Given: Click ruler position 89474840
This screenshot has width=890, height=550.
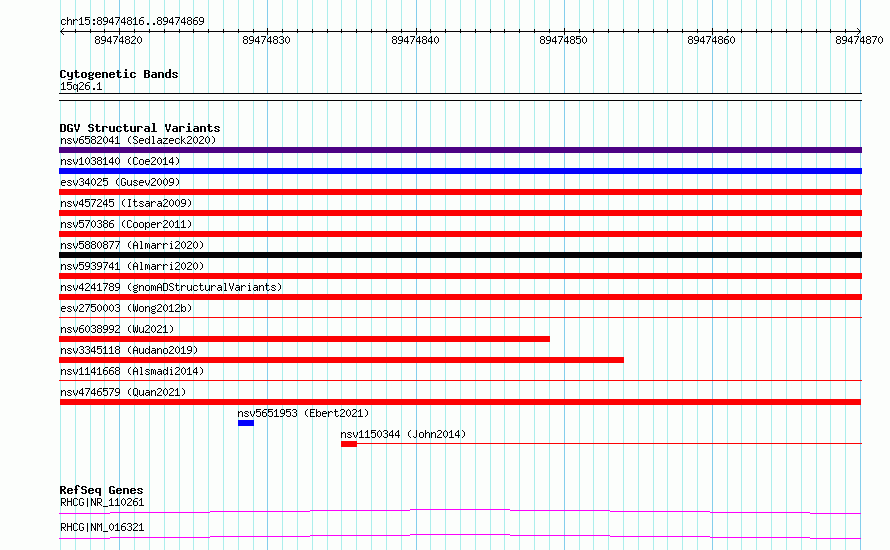Looking at the screenshot, I should coord(415,40).
